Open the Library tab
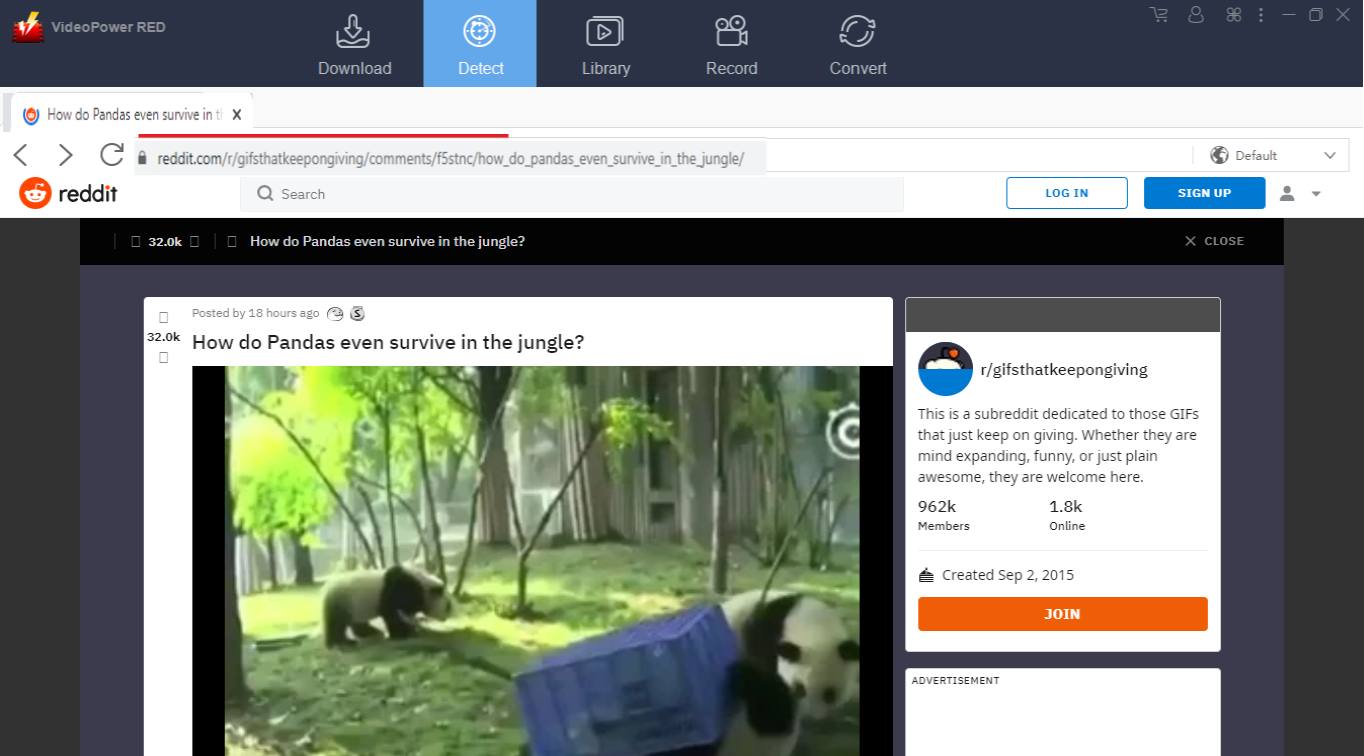The width and height of the screenshot is (1364, 756). (x=605, y=44)
